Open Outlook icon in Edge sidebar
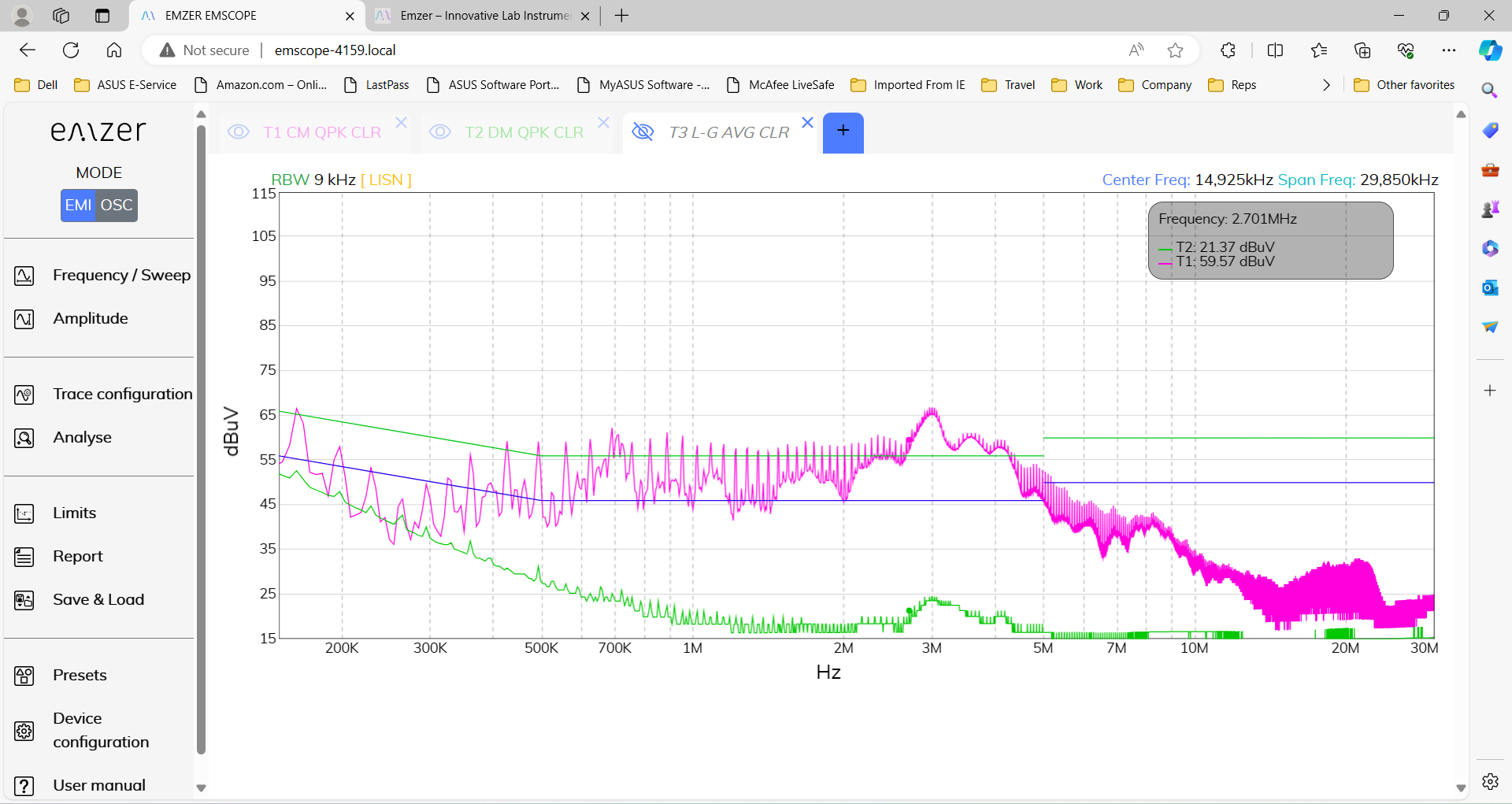 click(x=1490, y=287)
